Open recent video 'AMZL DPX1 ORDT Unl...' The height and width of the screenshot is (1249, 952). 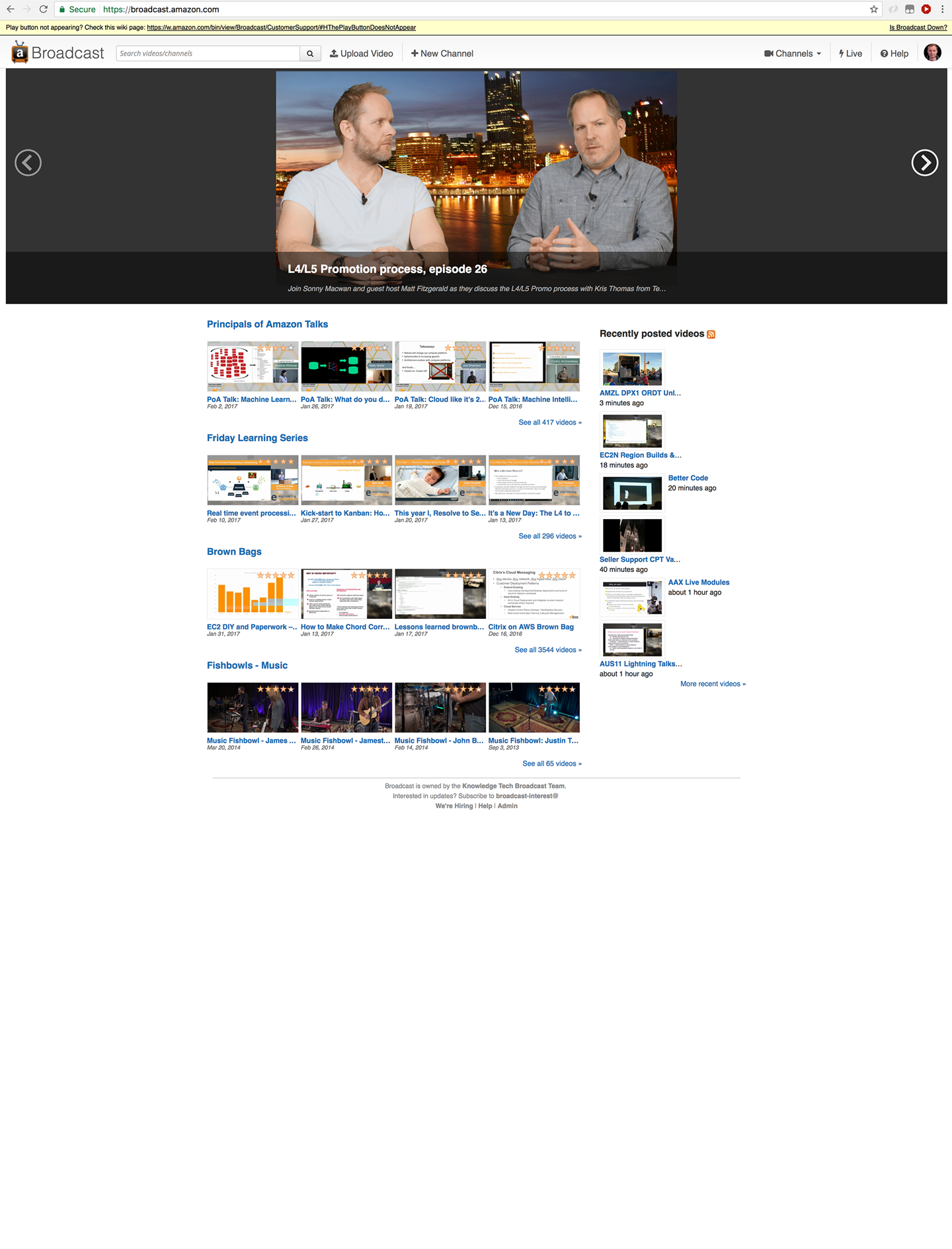[640, 393]
